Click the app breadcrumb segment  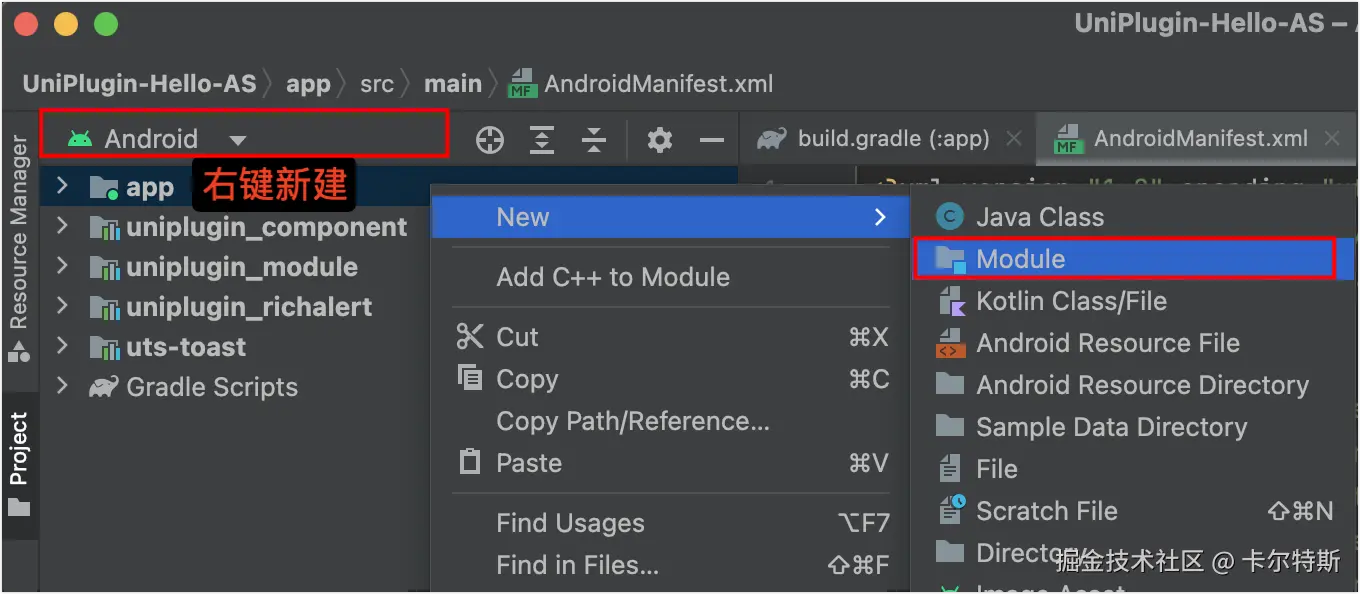point(308,84)
